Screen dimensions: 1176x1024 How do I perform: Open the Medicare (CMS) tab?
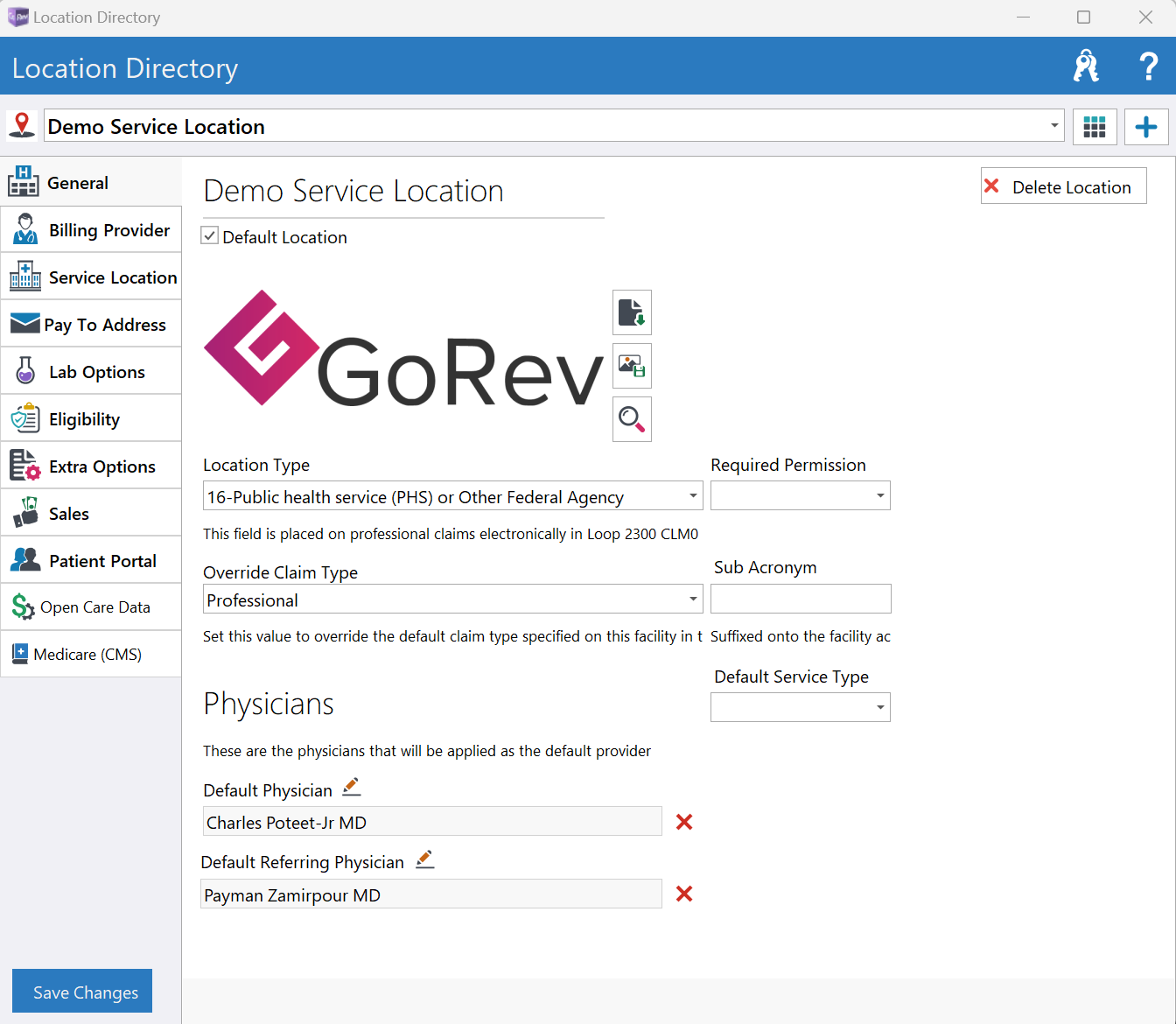pos(91,655)
